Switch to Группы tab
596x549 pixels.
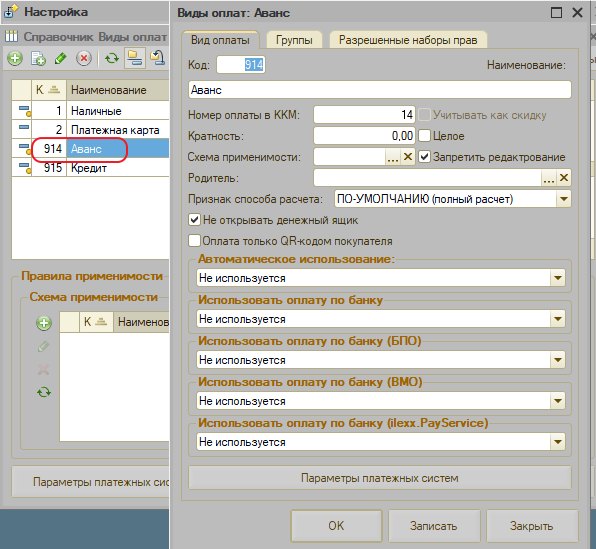coord(294,40)
